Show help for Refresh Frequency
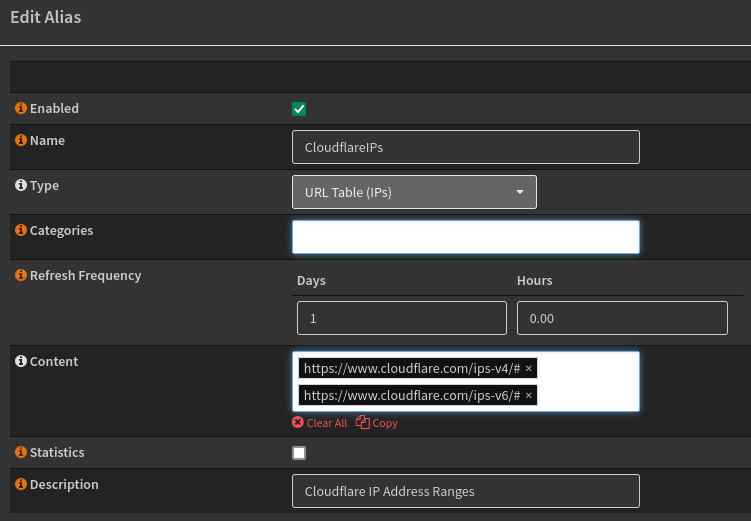 point(21,275)
